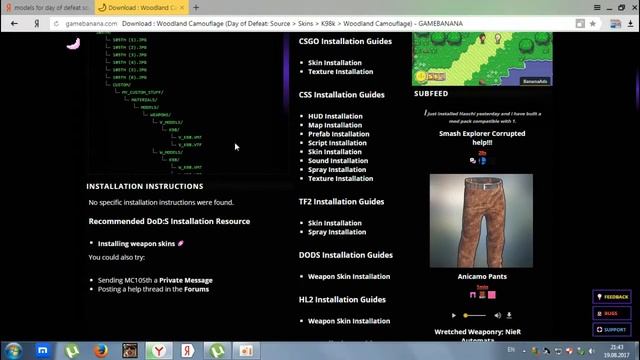Download the audio via player download icon
This screenshot has width=640, height=360.
pos(509,315)
